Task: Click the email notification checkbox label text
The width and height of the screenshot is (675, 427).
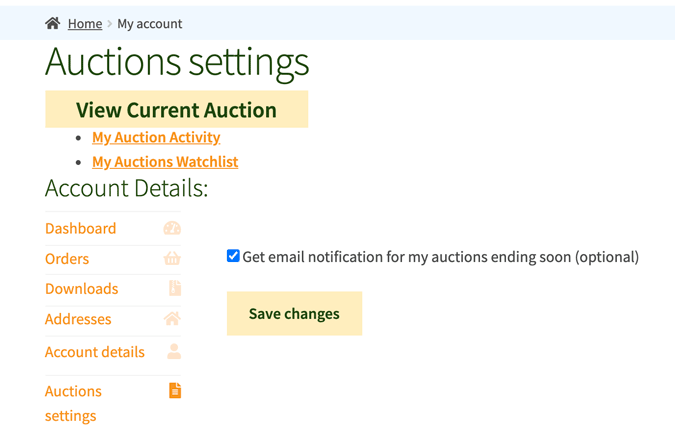Action: [440, 257]
